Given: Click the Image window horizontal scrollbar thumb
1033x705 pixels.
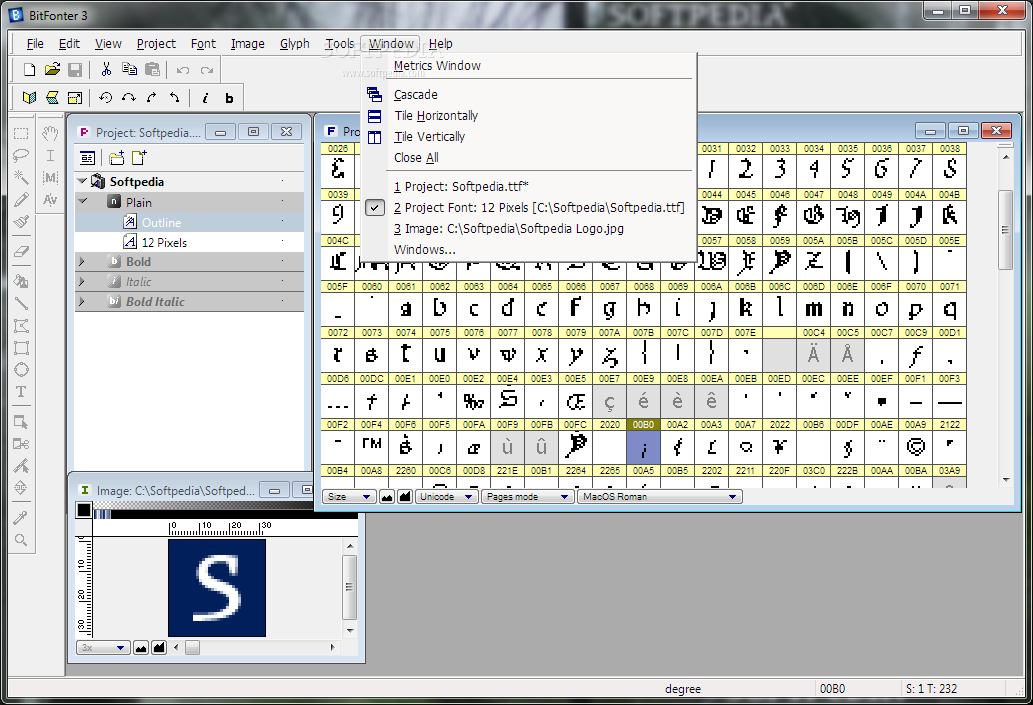Looking at the screenshot, I should coord(192,648).
